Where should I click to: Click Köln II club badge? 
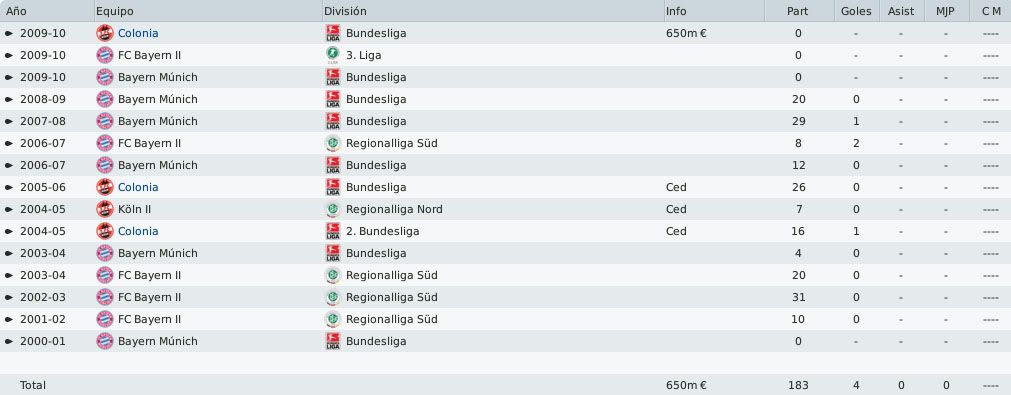104,209
